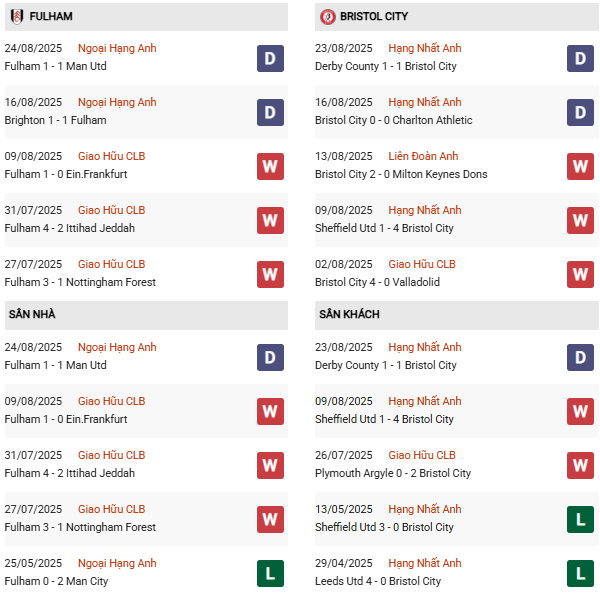The height and width of the screenshot is (595, 600).
Task: Open the Giao Hữu CLB link for Plymouth Argyle match
Action: point(421,455)
